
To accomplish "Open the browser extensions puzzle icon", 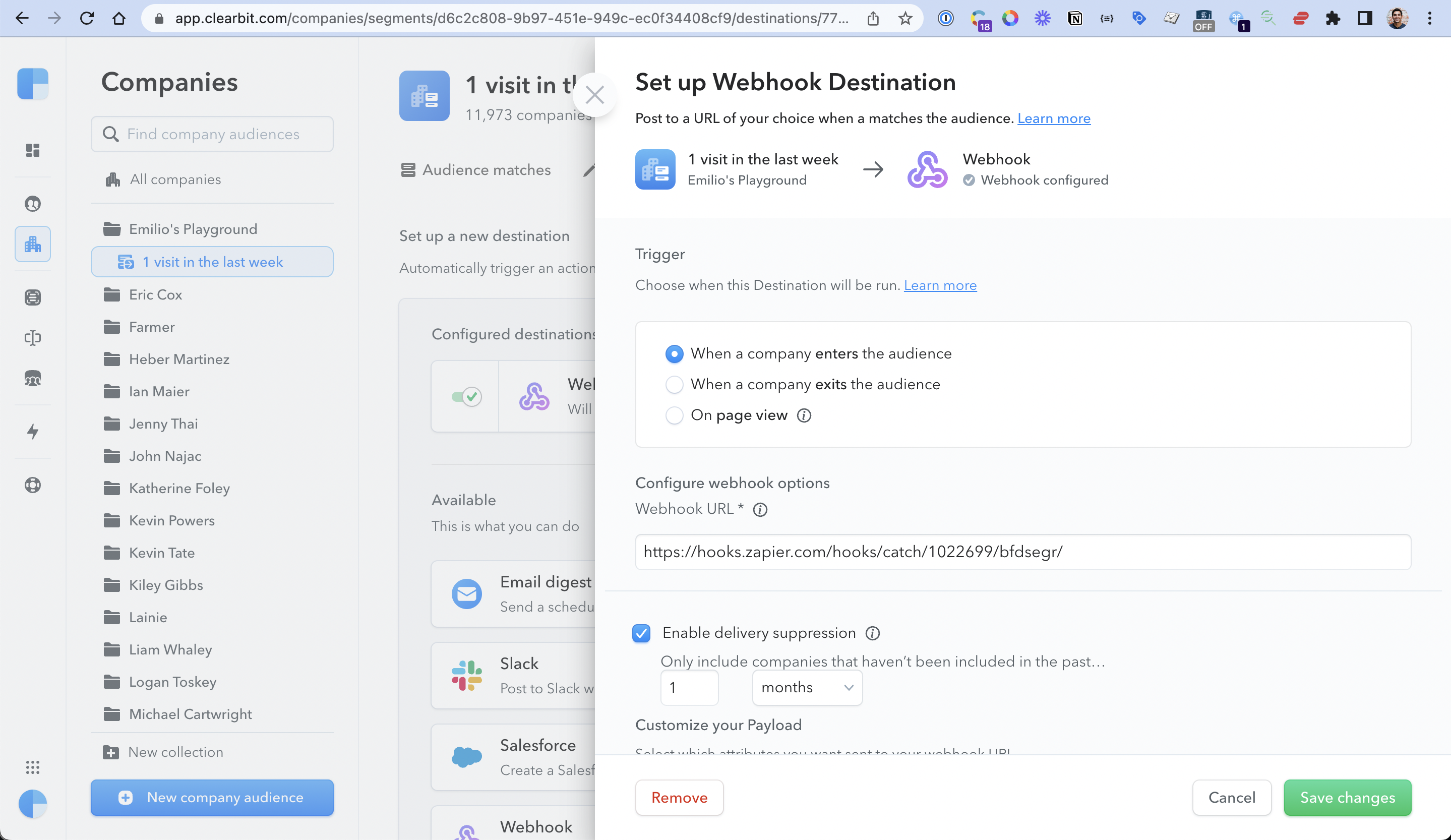I will 1333,19.
